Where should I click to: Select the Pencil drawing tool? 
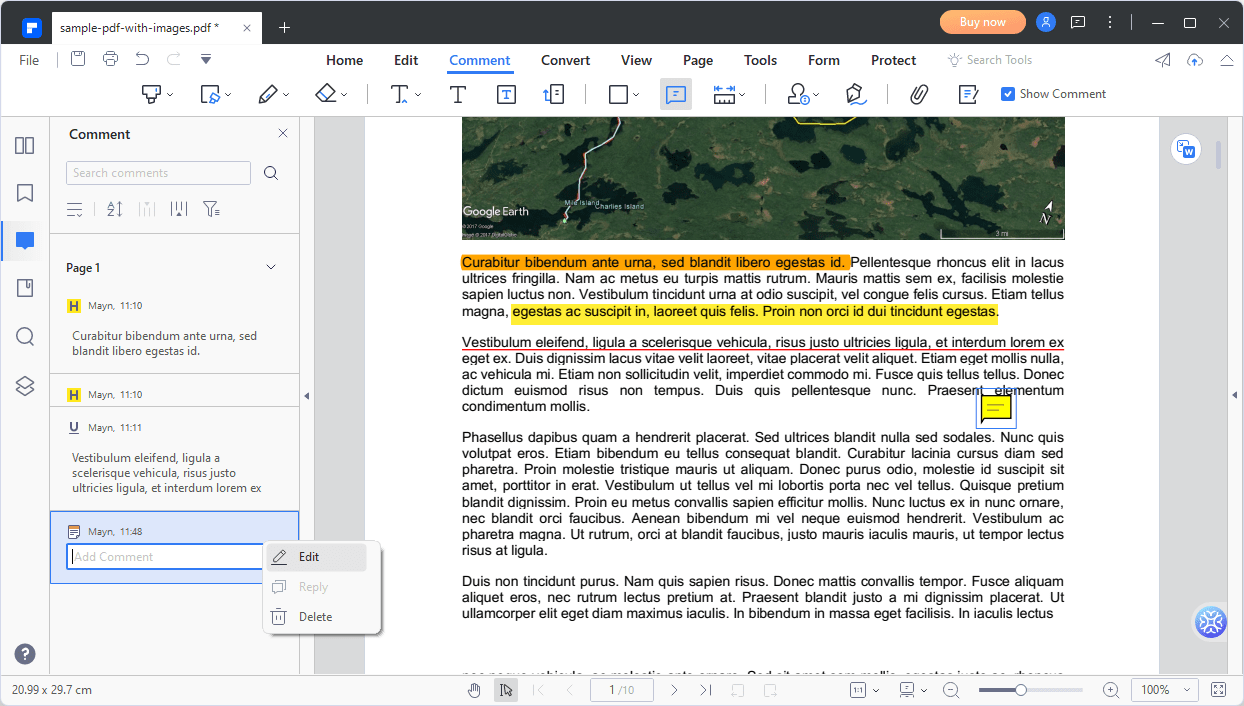(268, 93)
